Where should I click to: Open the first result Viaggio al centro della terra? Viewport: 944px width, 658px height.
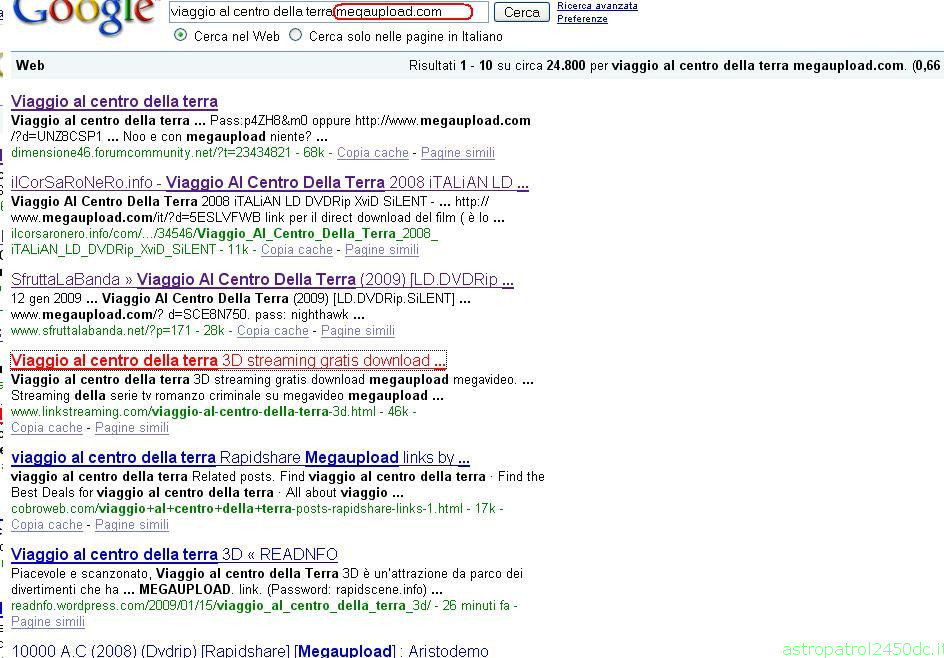114,101
